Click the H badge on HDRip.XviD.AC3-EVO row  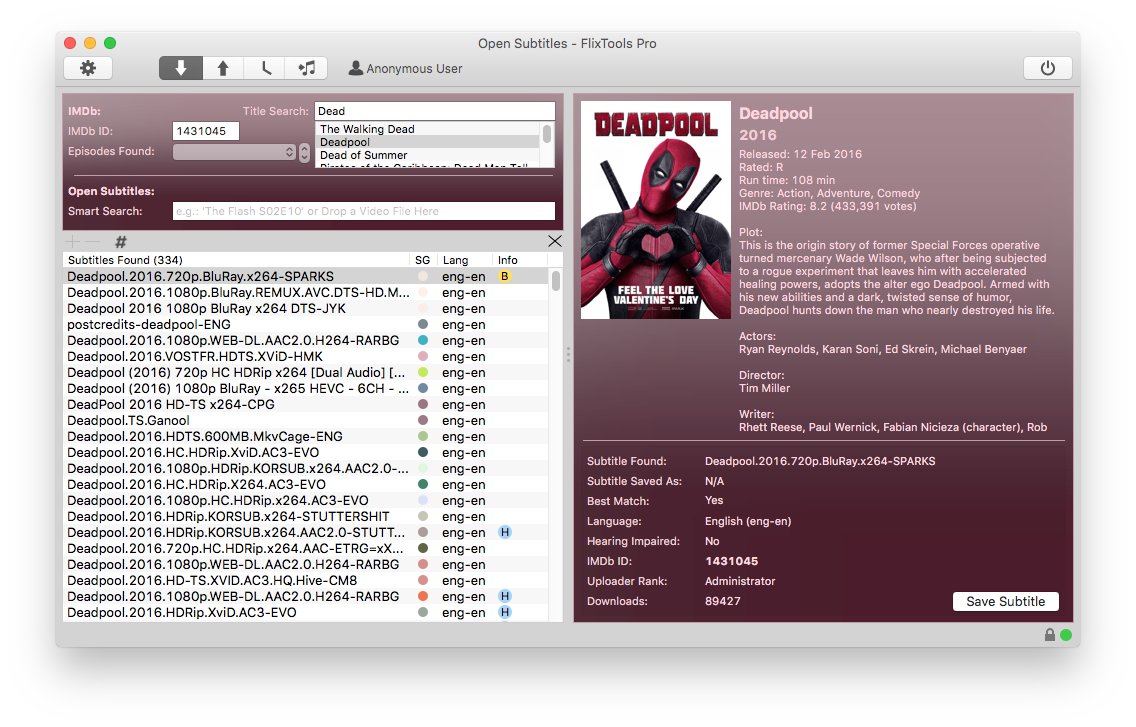click(505, 612)
